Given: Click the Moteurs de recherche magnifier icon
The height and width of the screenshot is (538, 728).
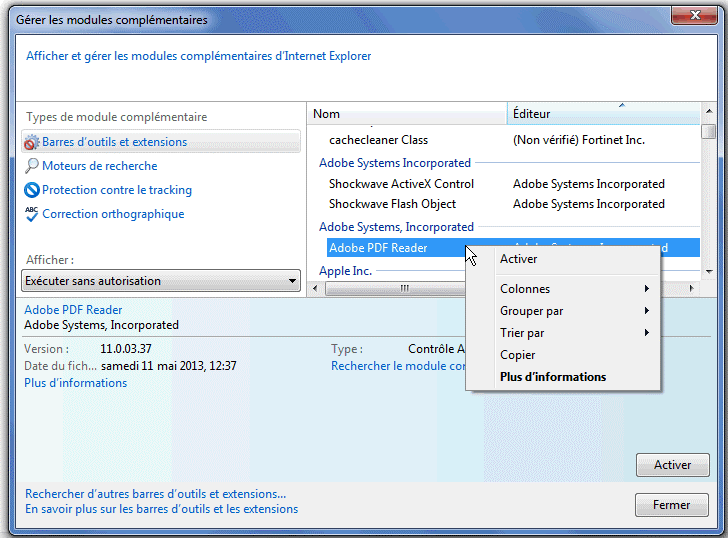Looking at the screenshot, I should click(x=32, y=166).
